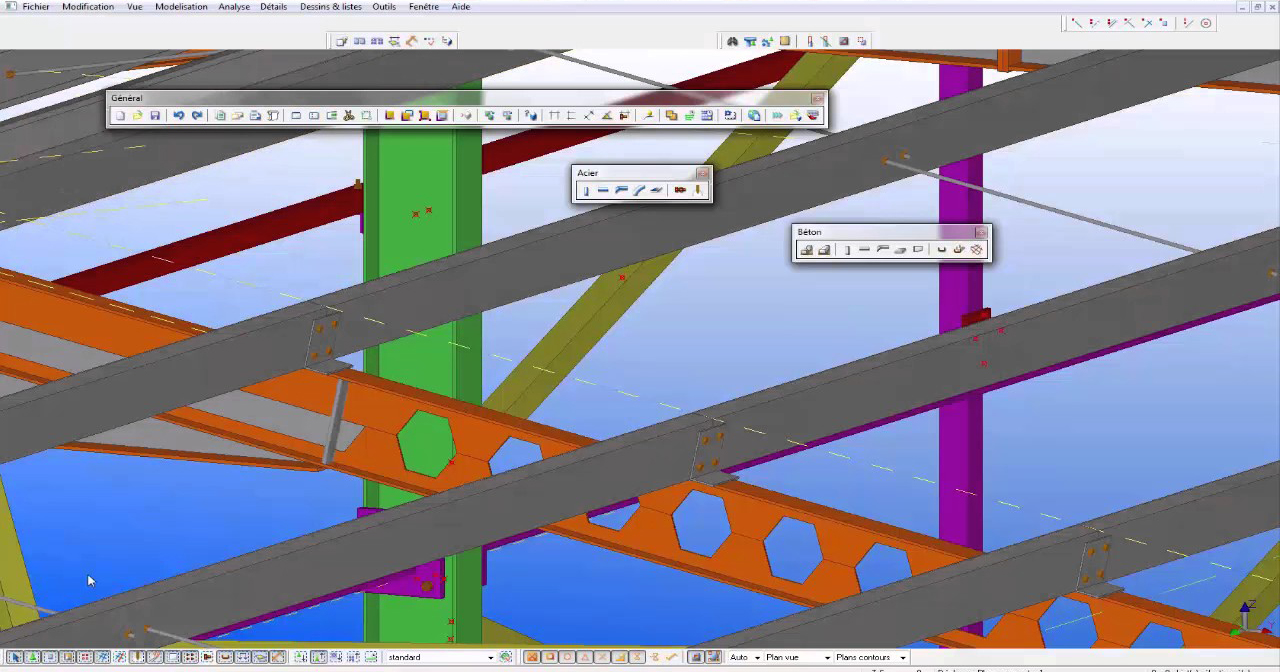Click the new model icon in Général toolbar

tap(120, 116)
